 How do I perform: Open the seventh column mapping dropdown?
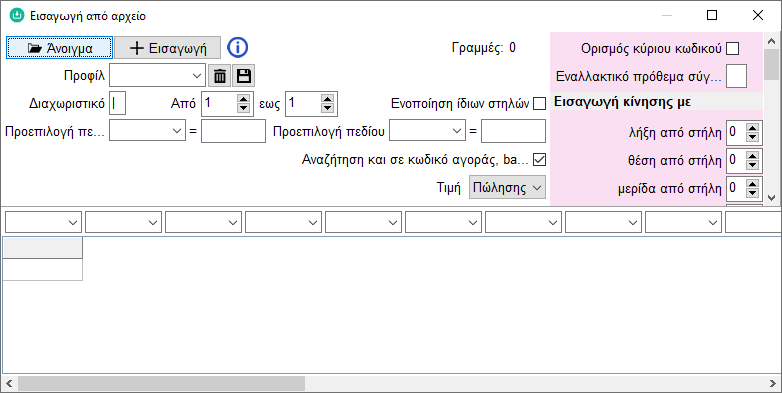click(523, 222)
